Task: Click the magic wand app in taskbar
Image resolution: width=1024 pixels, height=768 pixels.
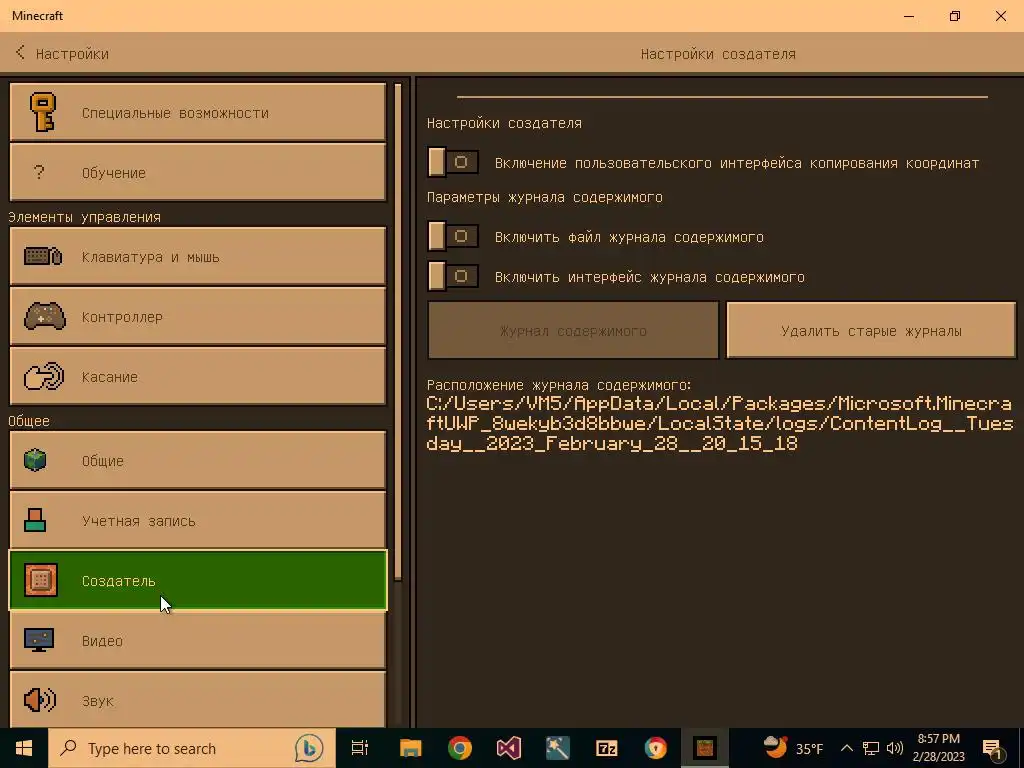Action: coord(558,748)
